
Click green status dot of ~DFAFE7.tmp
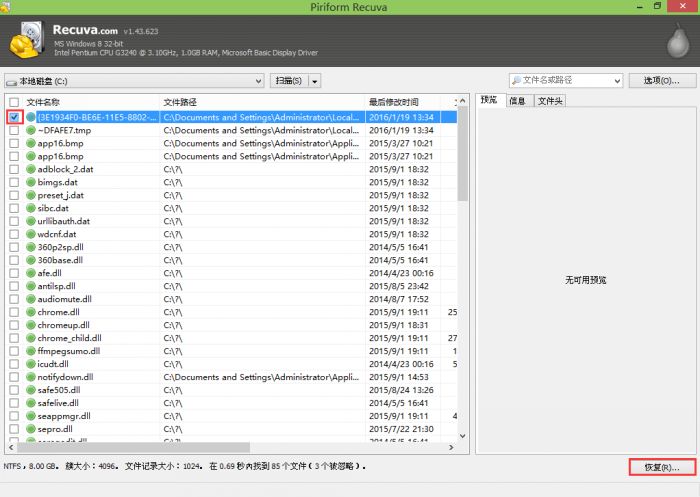pos(30,130)
